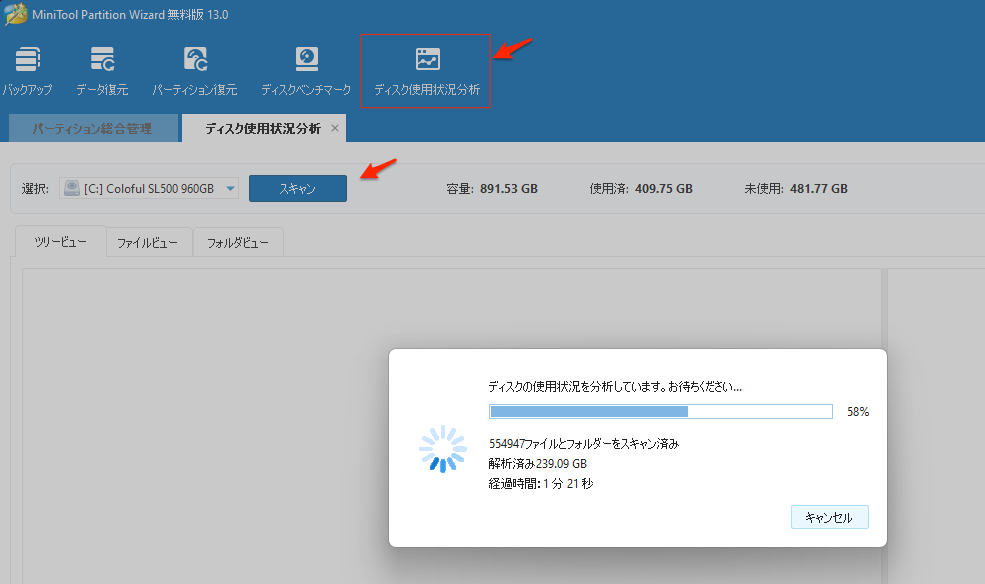This screenshot has height=584, width=985.
Task: Cancel the scan with キャンセル button
Action: pyautogui.click(x=829, y=517)
